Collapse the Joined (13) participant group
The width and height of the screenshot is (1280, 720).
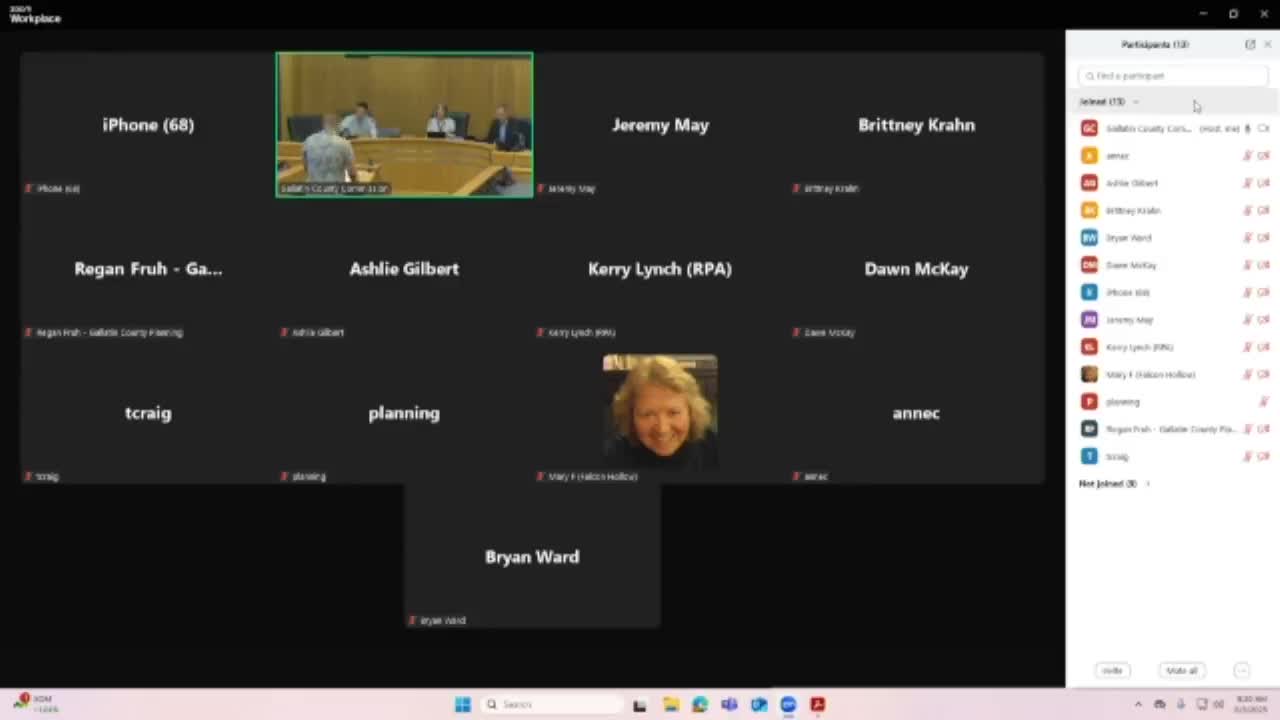tap(1136, 102)
